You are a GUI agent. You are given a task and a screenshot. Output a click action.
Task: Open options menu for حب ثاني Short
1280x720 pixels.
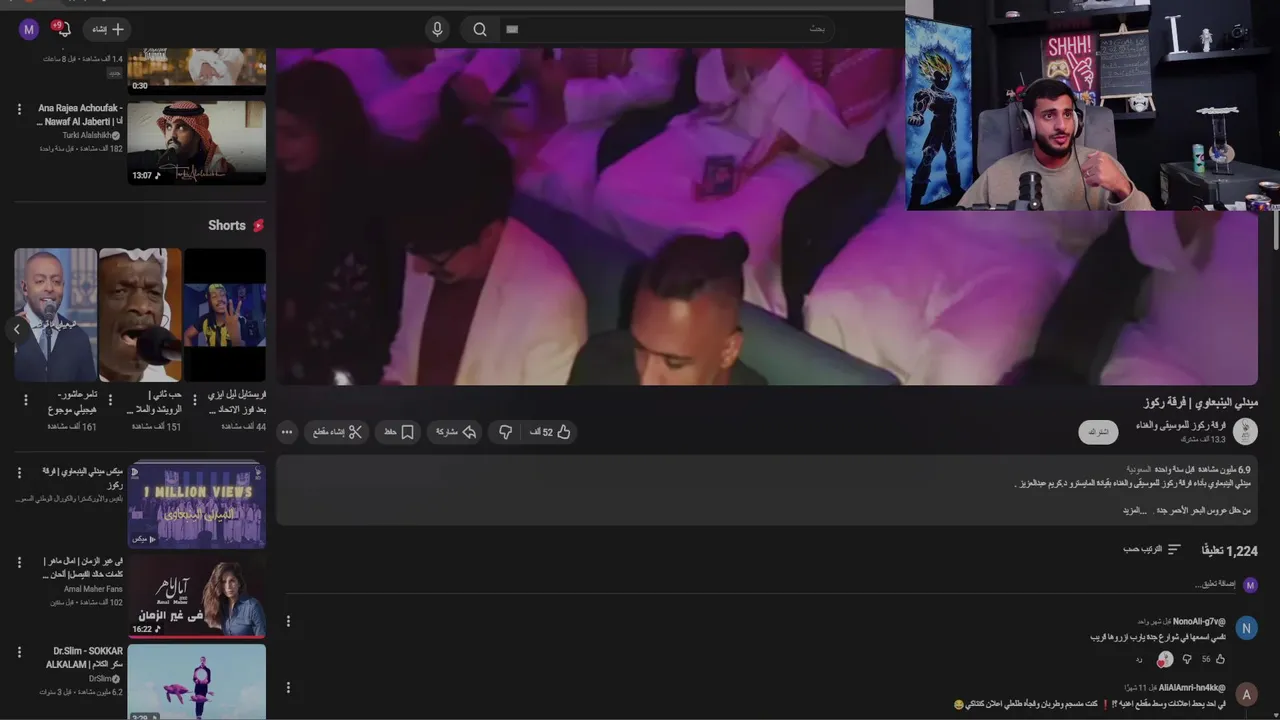click(110, 400)
